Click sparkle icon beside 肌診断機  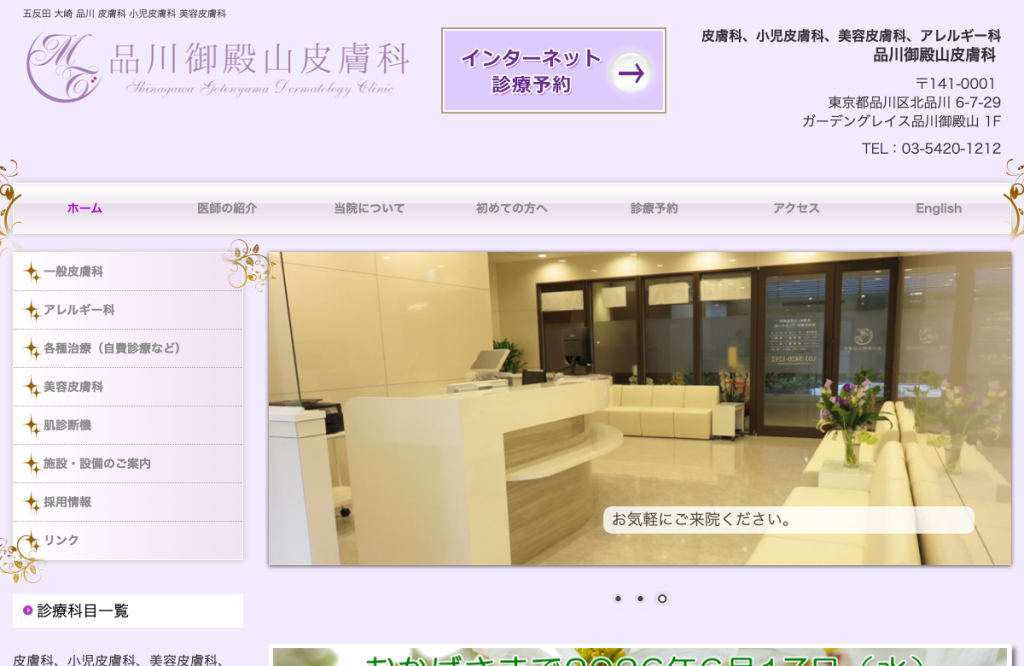point(31,425)
